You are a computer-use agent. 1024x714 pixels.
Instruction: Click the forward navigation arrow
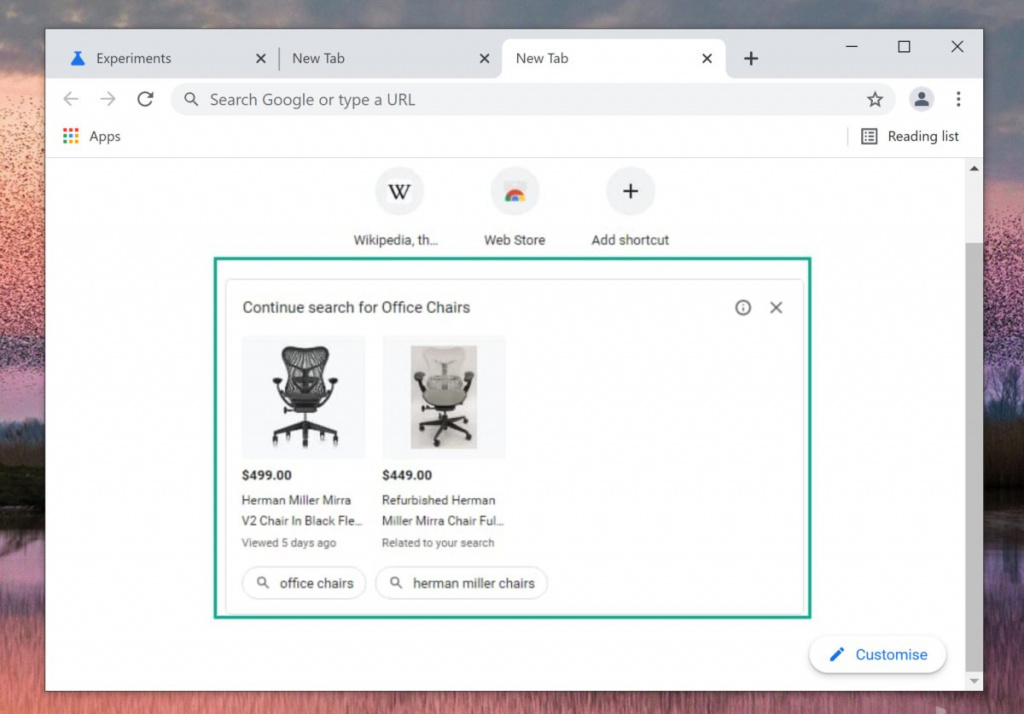[x=108, y=99]
